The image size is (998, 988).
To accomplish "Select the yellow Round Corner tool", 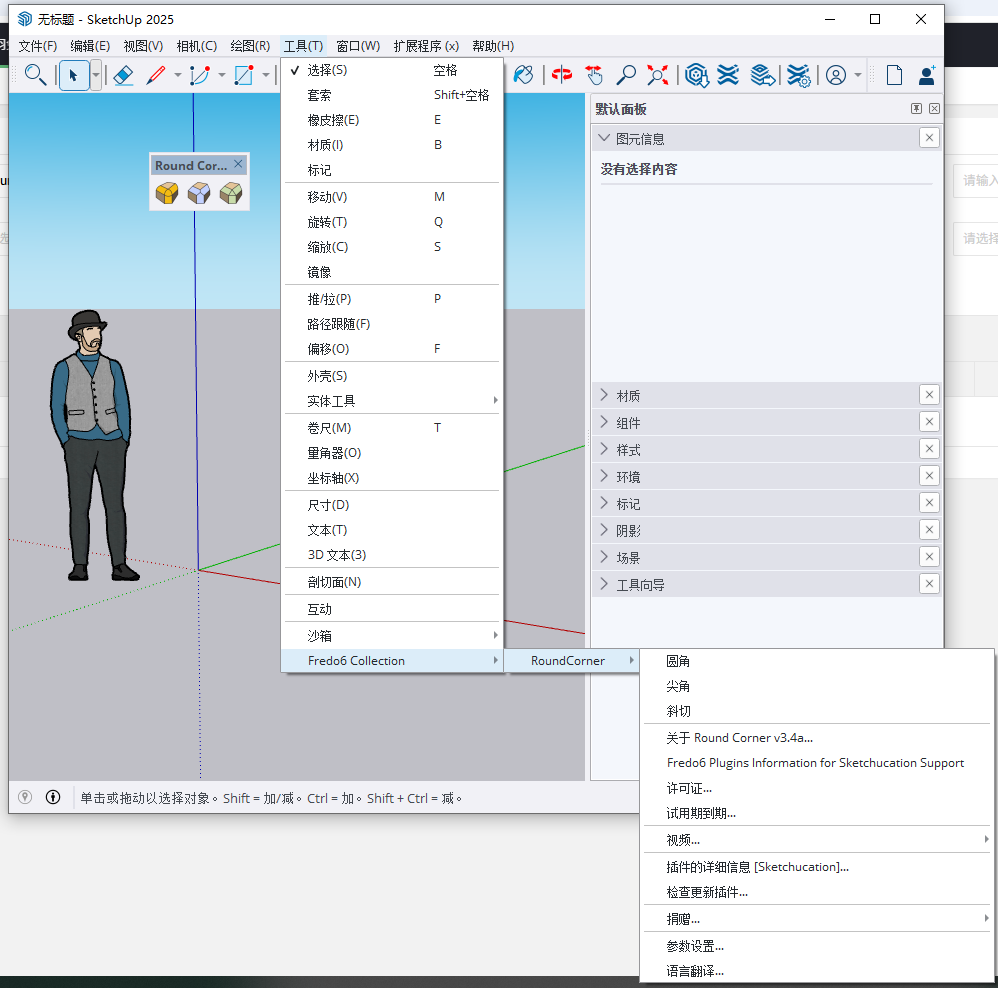I will 166,193.
